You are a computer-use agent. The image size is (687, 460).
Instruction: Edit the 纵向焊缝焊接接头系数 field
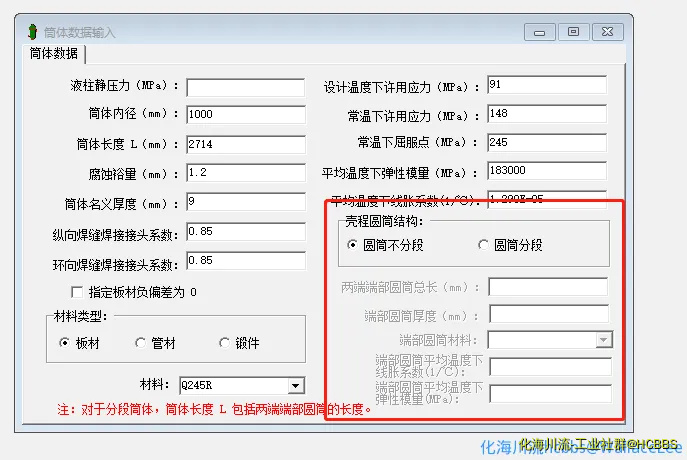pos(246,231)
